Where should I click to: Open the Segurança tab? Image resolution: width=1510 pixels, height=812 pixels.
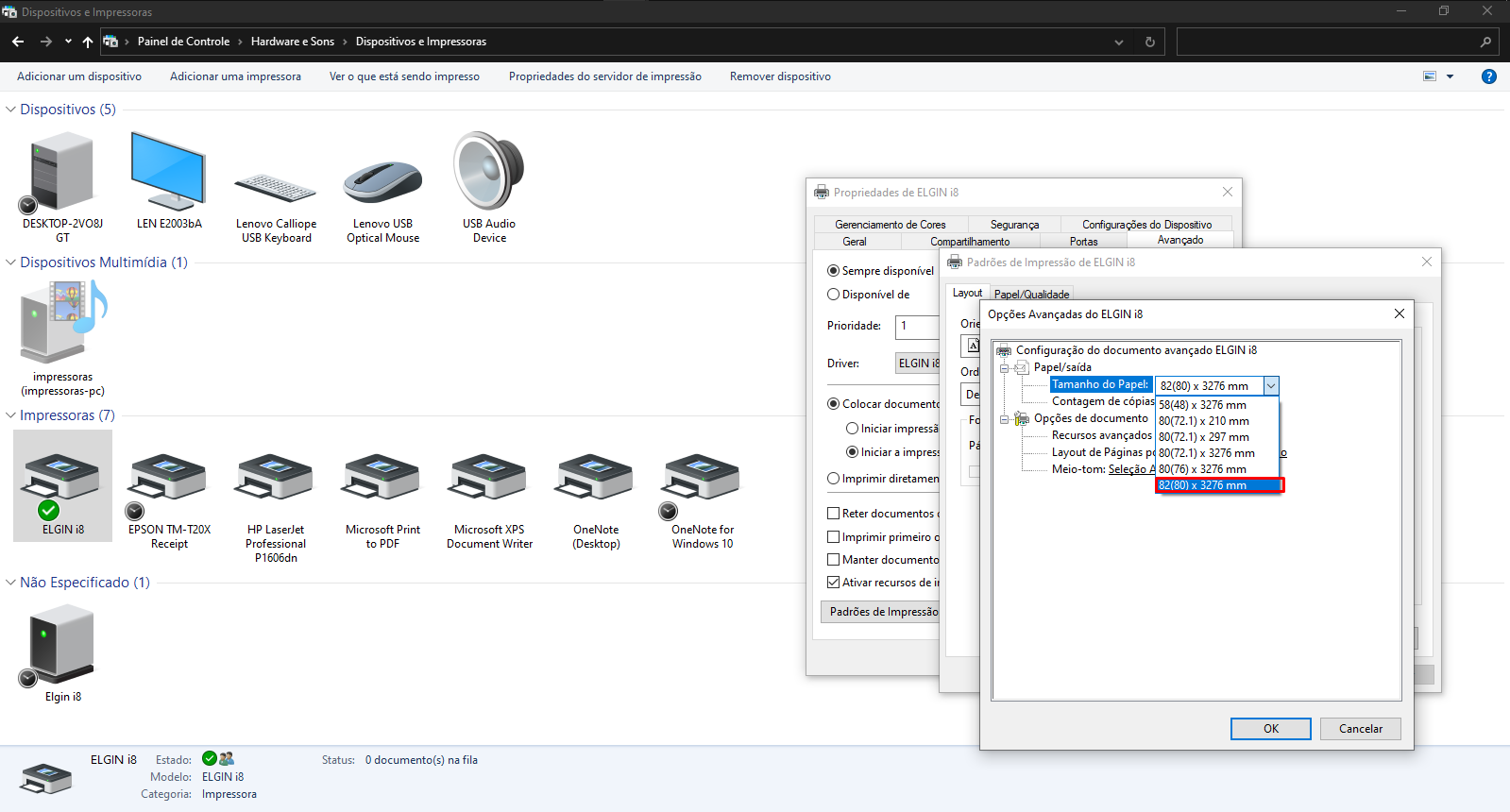[x=1014, y=225]
